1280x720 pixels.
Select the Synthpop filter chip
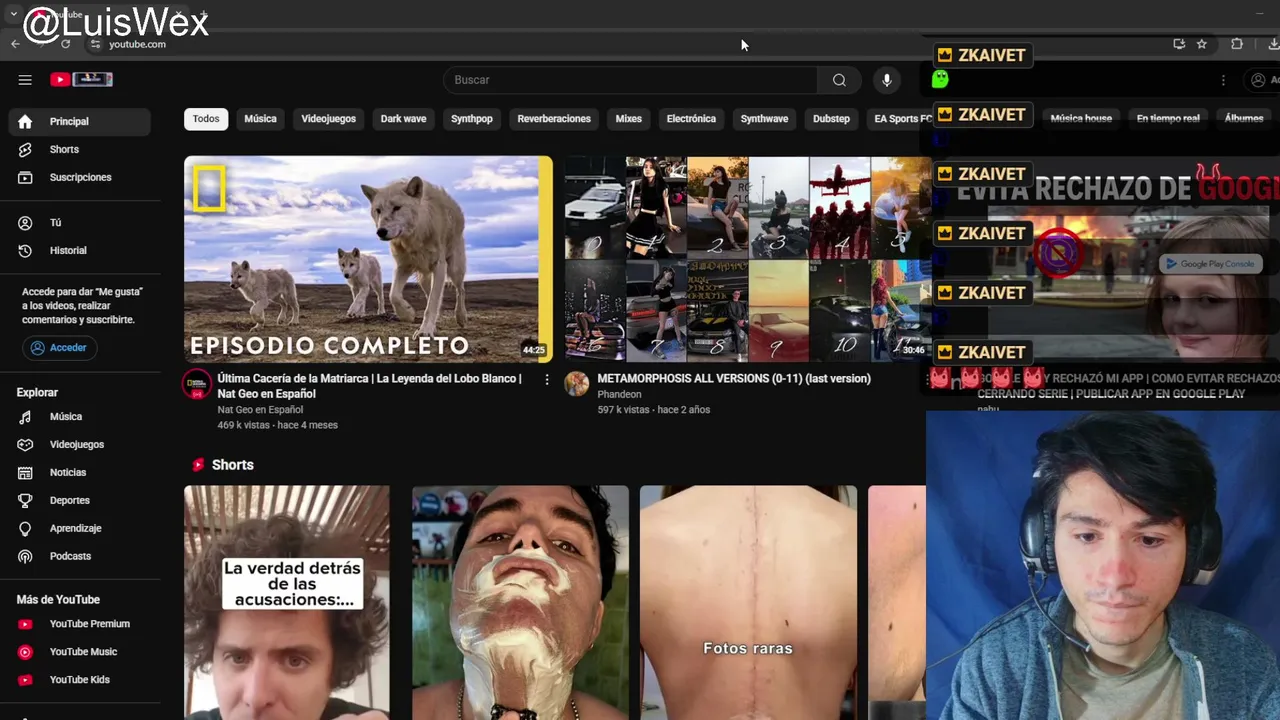click(x=472, y=119)
